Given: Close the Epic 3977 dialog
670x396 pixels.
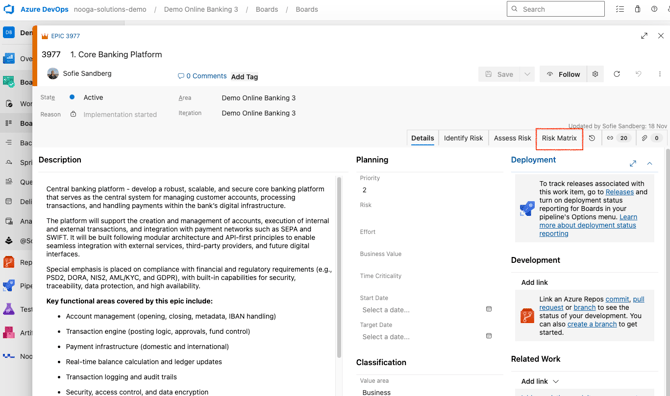Looking at the screenshot, I should point(661,36).
